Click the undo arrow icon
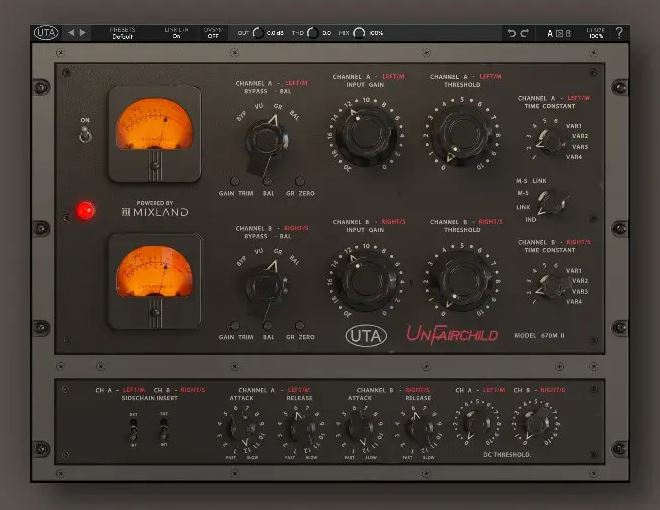 click(511, 33)
